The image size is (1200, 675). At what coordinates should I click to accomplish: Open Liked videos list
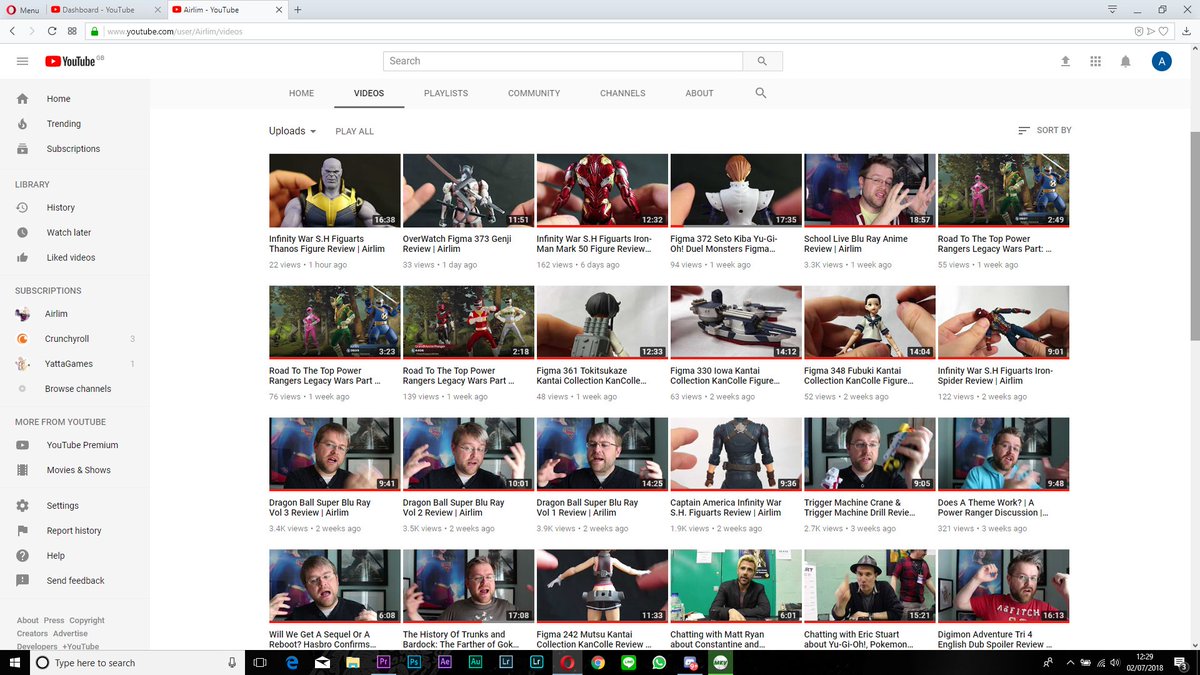point(70,258)
